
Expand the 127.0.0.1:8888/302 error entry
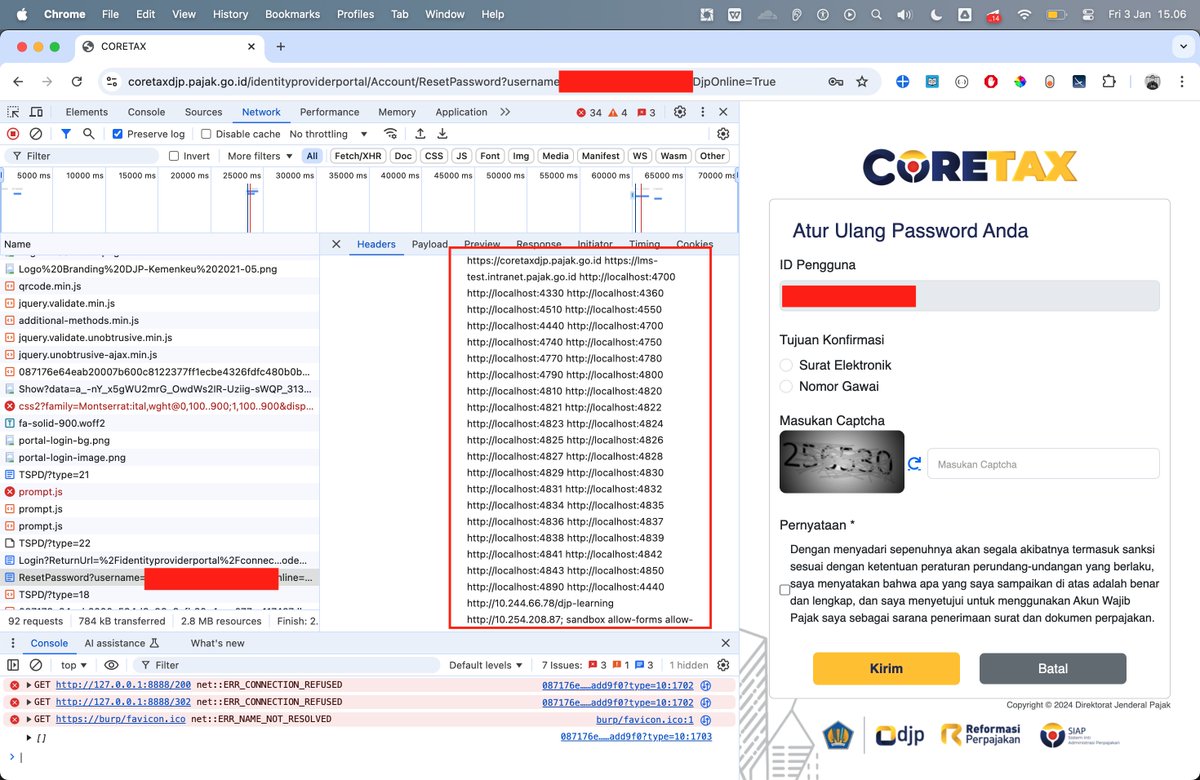29,702
